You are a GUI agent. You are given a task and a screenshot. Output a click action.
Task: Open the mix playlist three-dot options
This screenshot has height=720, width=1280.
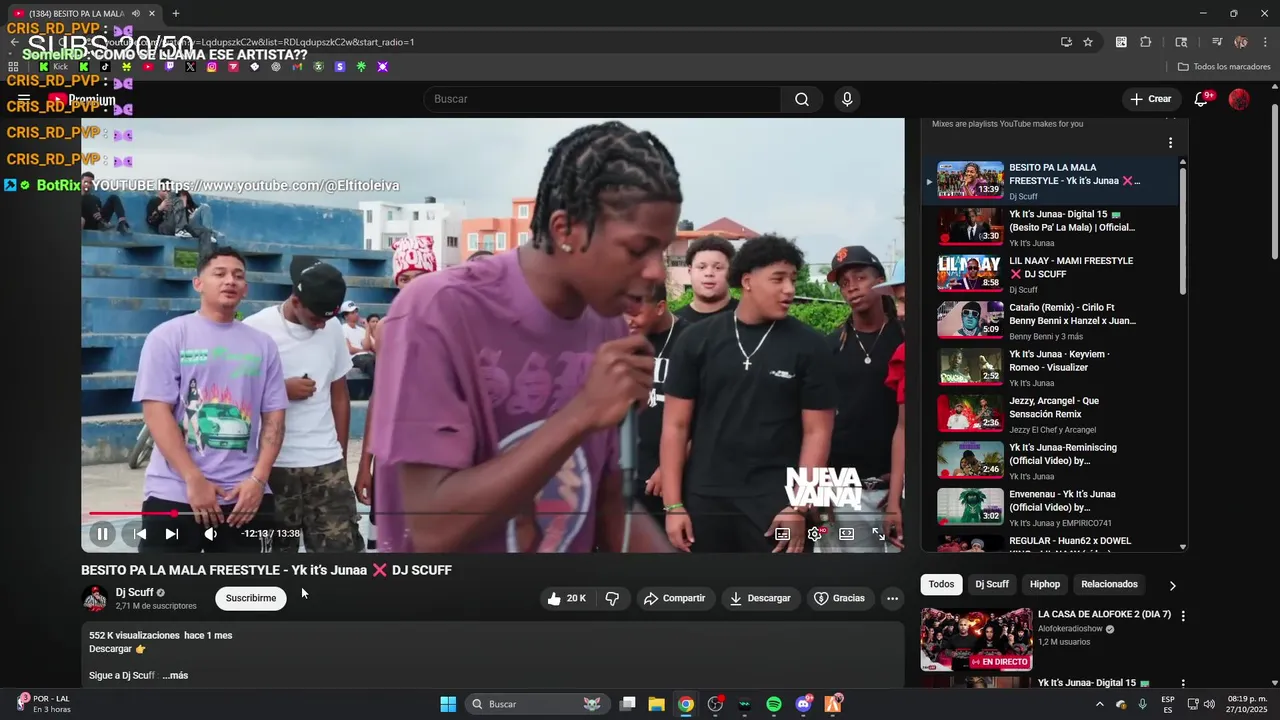[x=1170, y=143]
